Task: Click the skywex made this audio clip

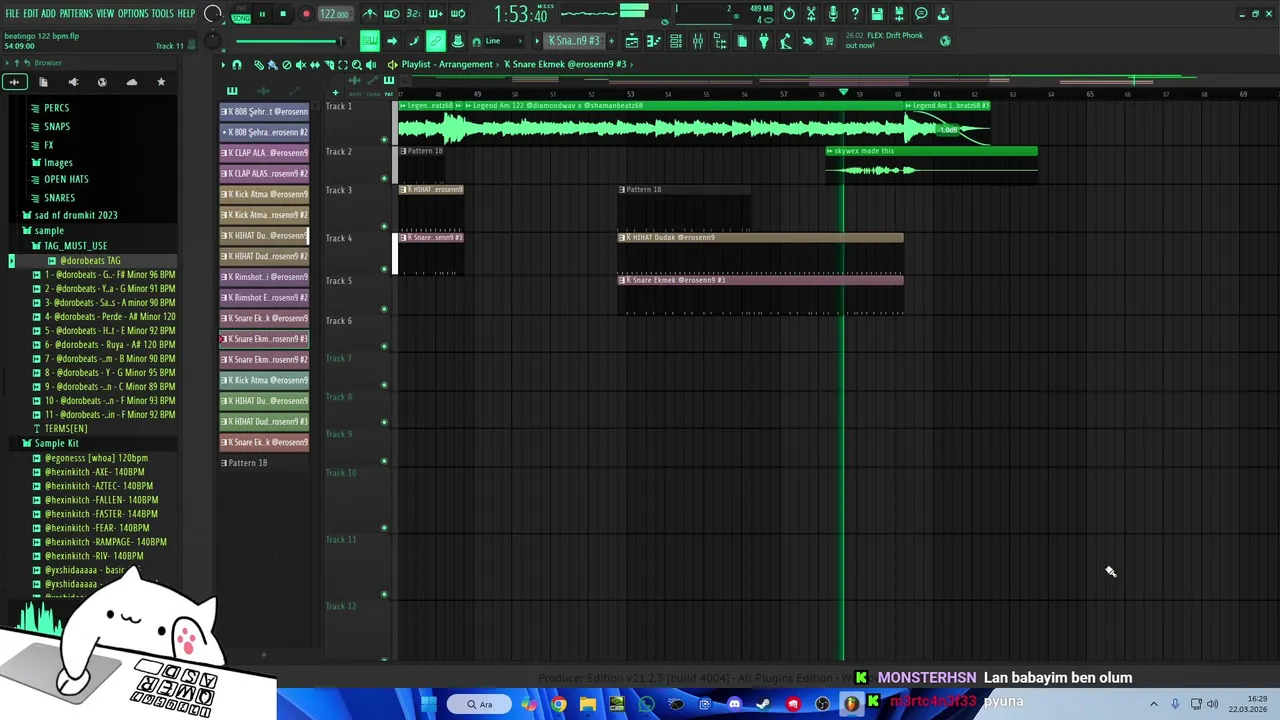Action: point(931,165)
